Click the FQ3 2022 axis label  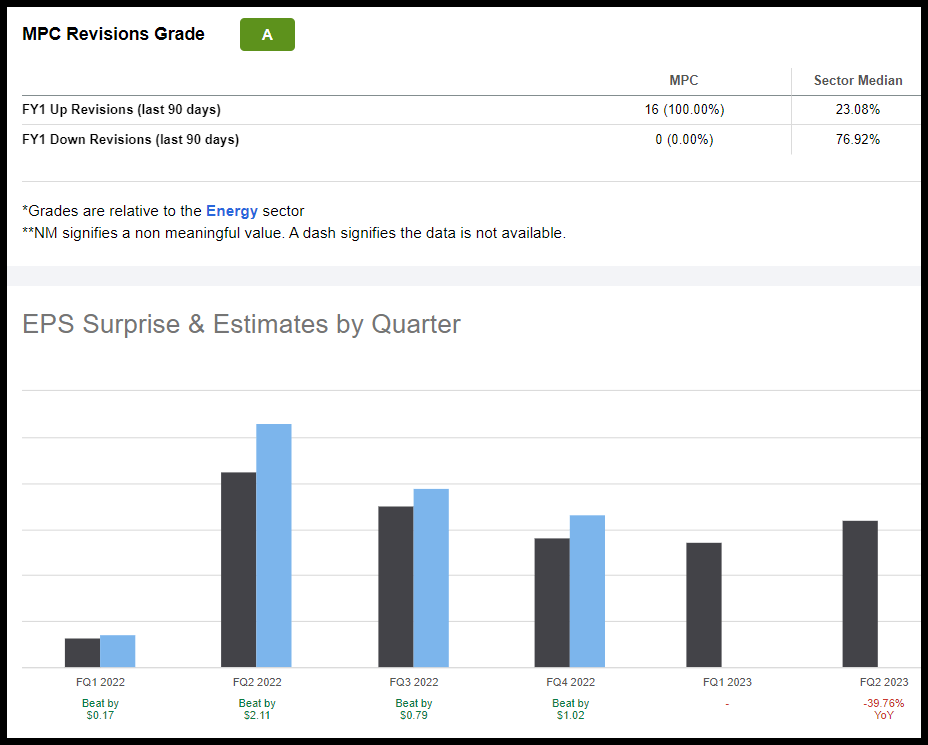pyautogui.click(x=414, y=682)
